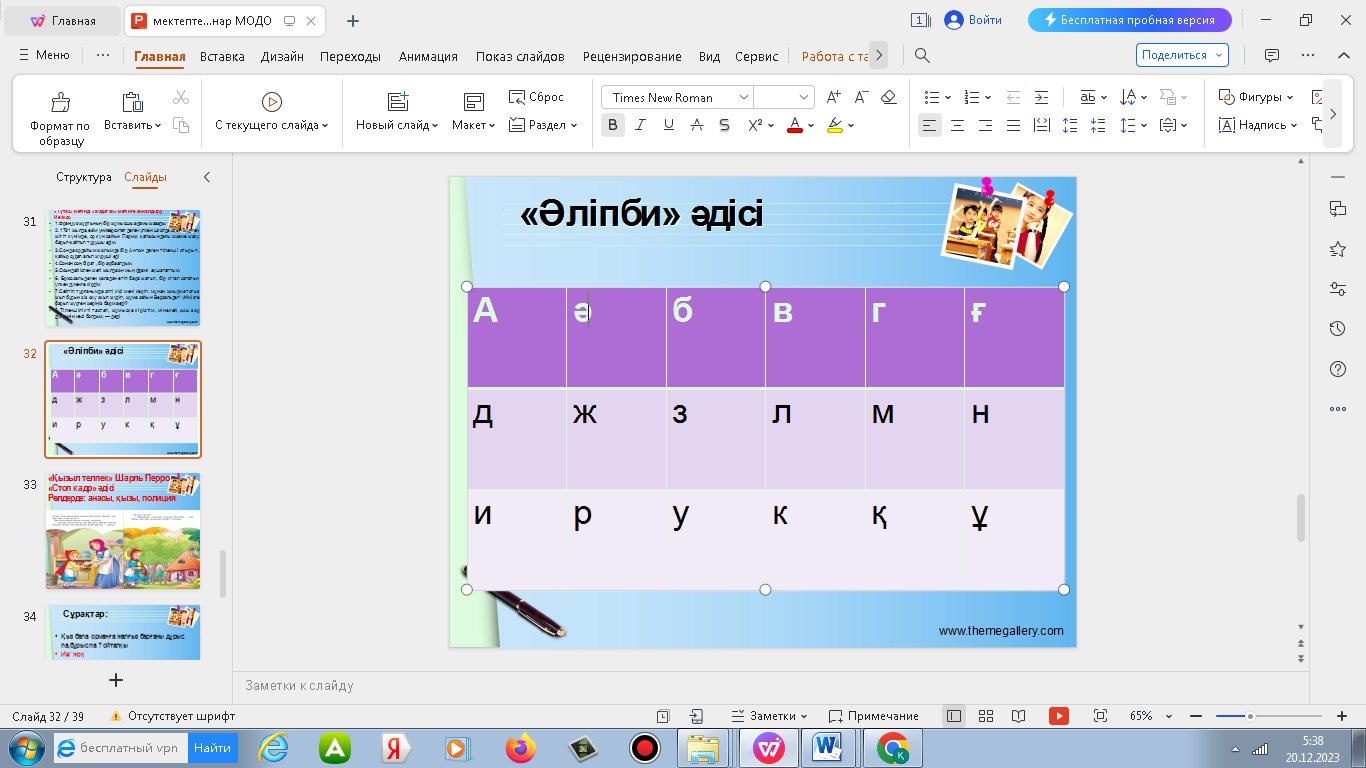Click the search magnifier icon
This screenshot has height=768, width=1366.
[x=923, y=56]
